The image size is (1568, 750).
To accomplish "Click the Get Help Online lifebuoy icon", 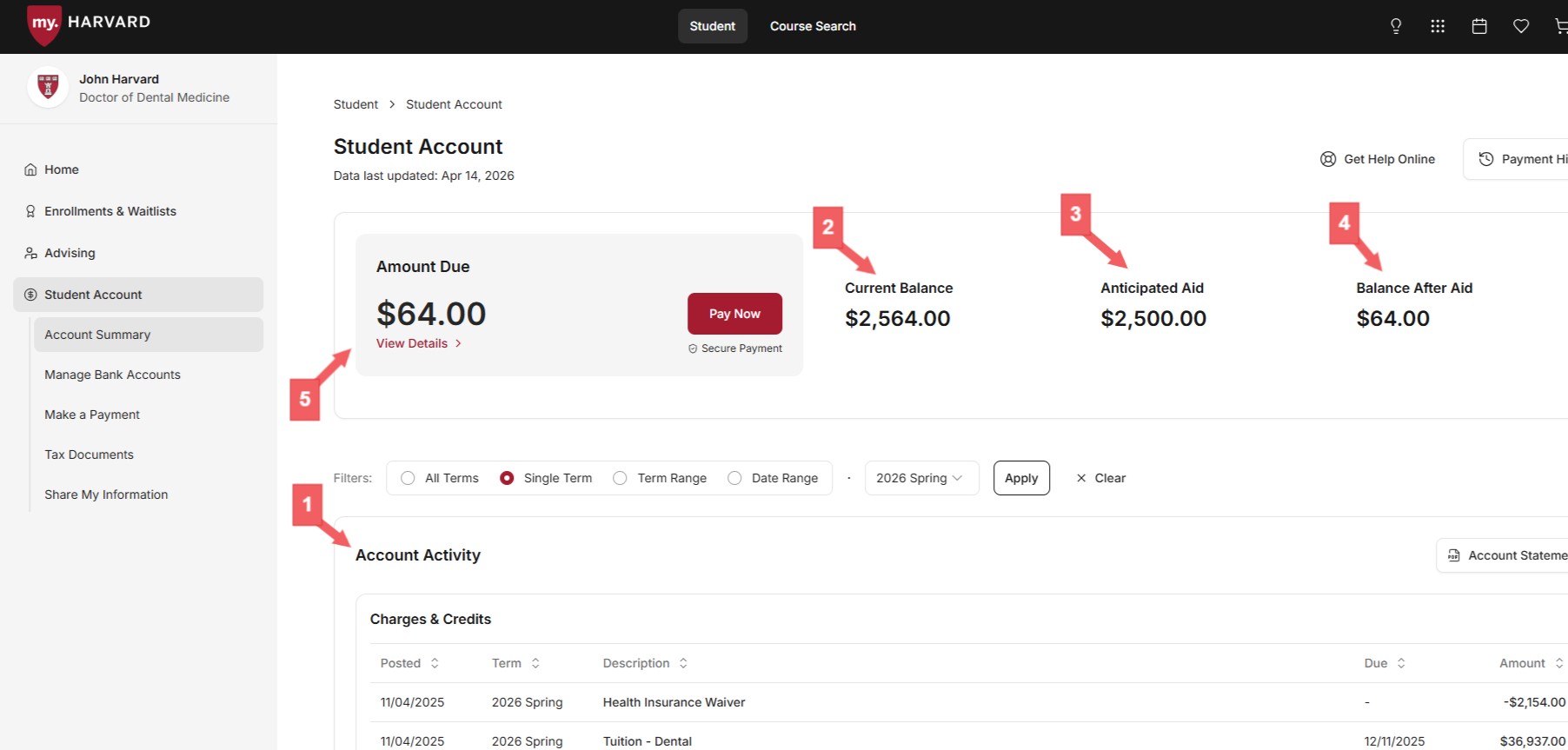I will coord(1328,159).
